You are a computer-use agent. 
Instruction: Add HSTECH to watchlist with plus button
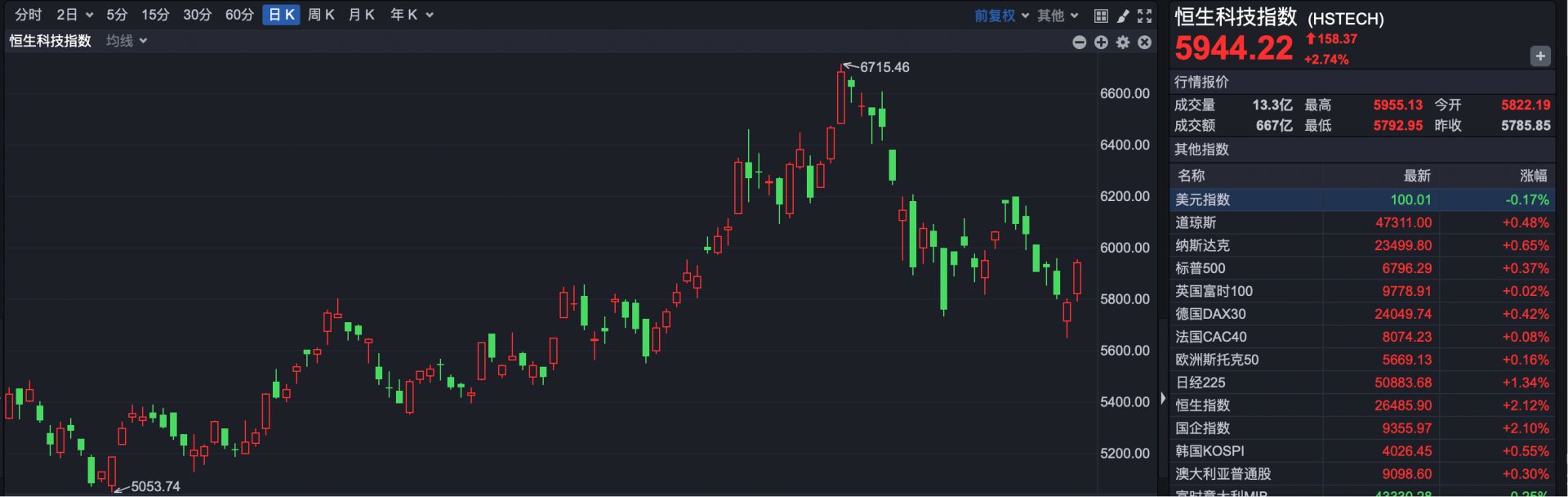(1539, 56)
